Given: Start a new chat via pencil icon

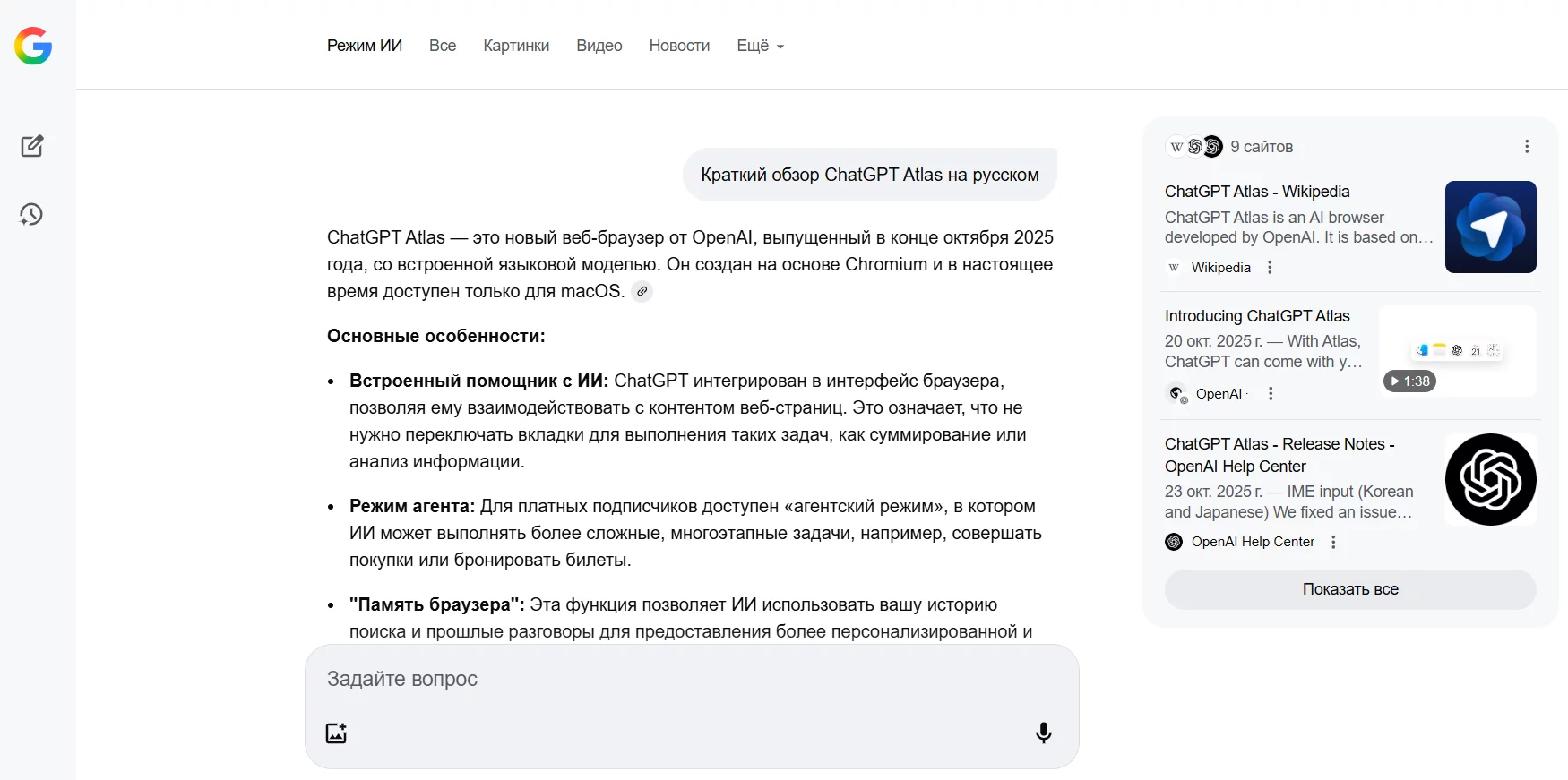Looking at the screenshot, I should [x=32, y=146].
